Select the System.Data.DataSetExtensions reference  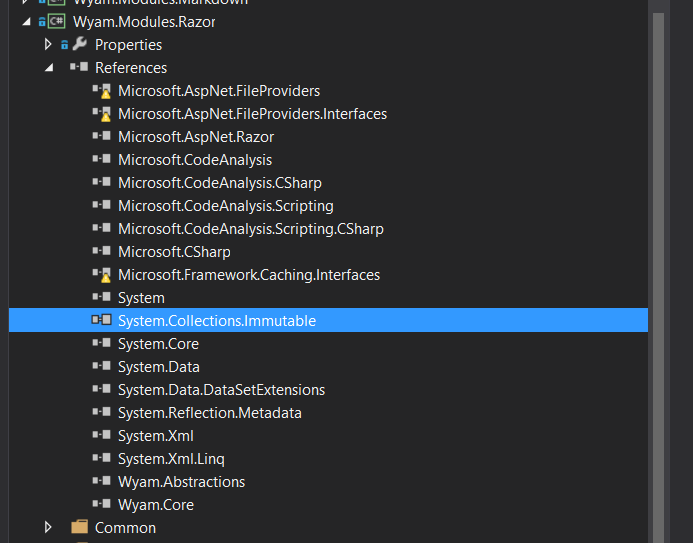point(221,389)
